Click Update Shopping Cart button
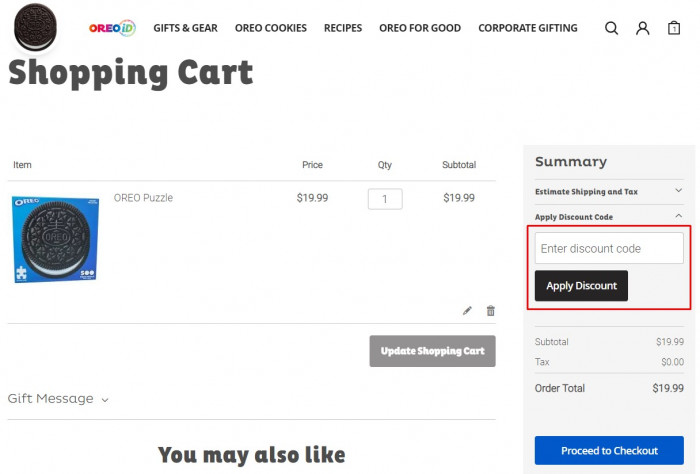This screenshot has height=474, width=700. [432, 351]
